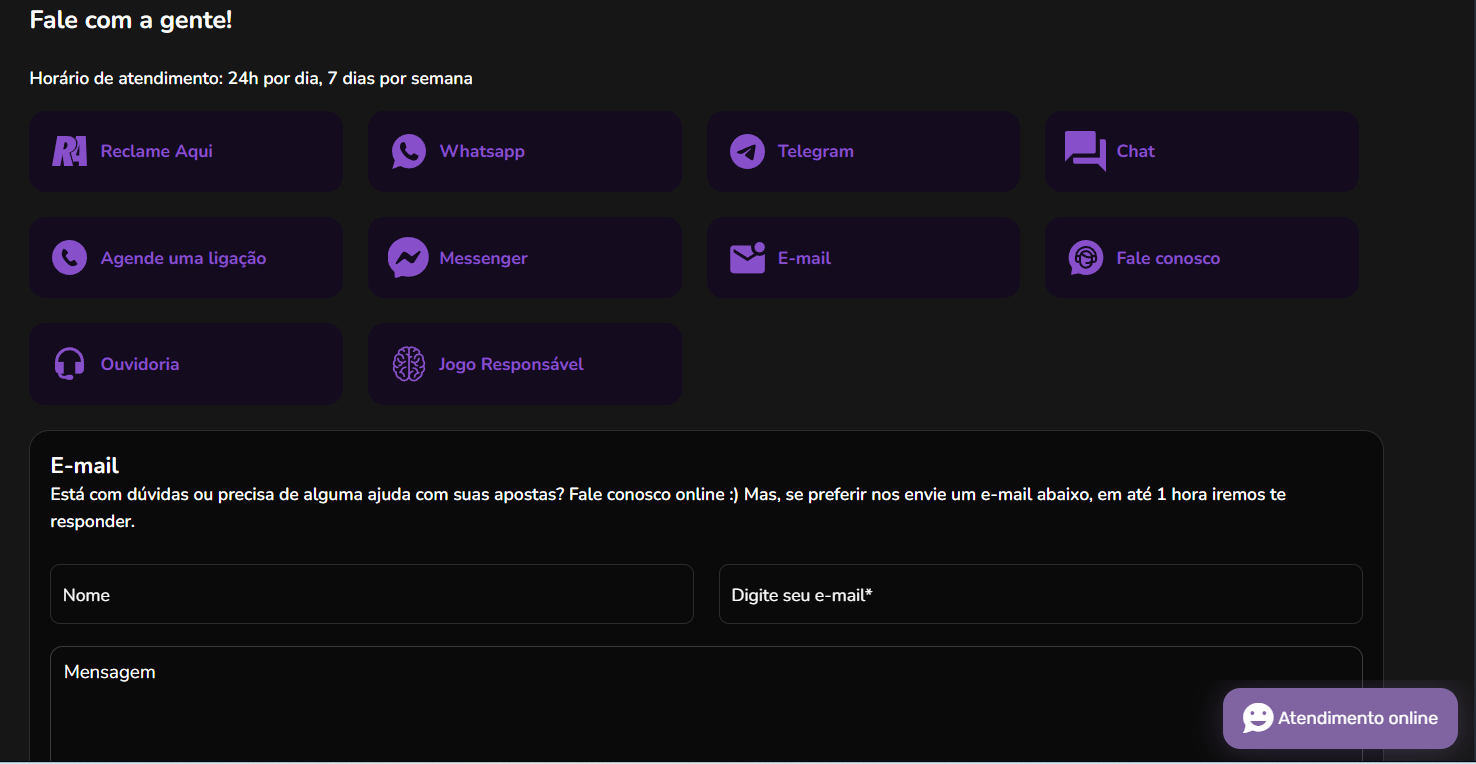This screenshot has width=1476, height=764.
Task: Select the Agende uma ligação option
Action: click(183, 258)
